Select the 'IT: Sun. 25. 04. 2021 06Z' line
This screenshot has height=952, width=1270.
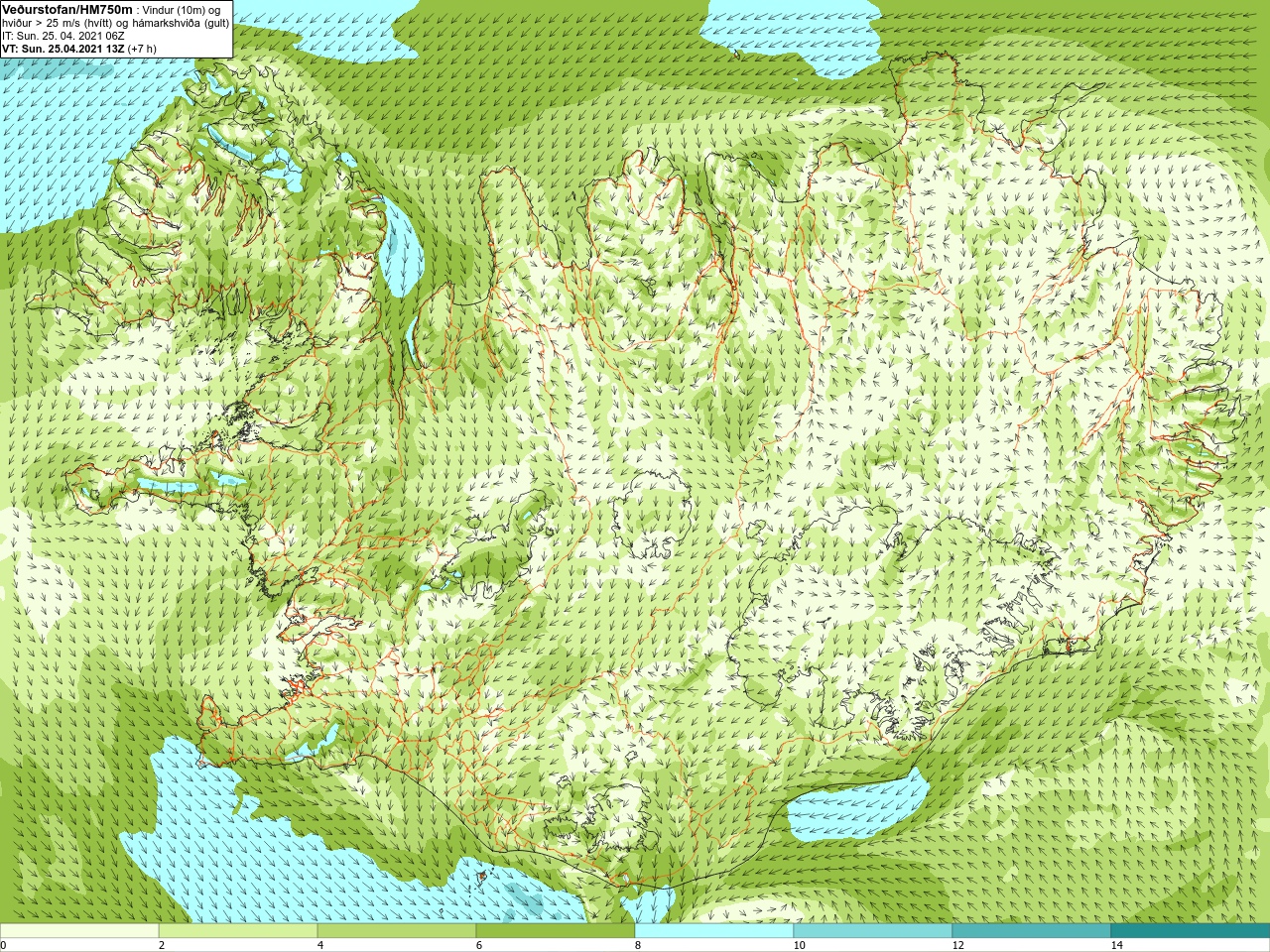point(63,36)
